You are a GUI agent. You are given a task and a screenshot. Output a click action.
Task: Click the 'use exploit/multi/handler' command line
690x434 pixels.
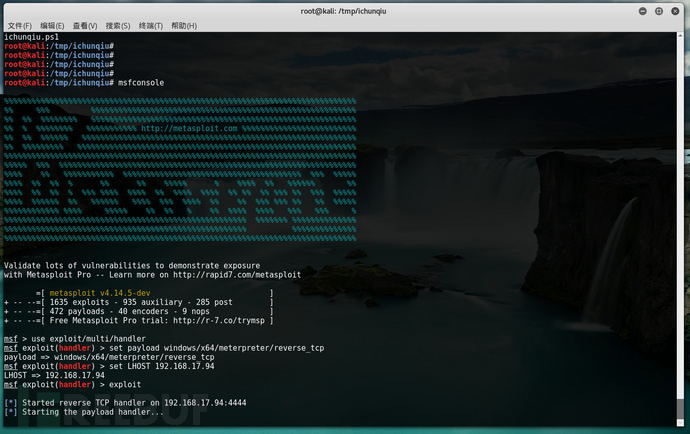point(88,339)
